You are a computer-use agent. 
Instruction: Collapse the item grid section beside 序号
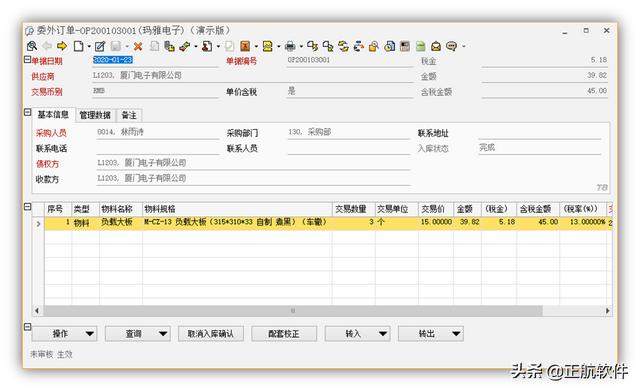(x=27, y=207)
